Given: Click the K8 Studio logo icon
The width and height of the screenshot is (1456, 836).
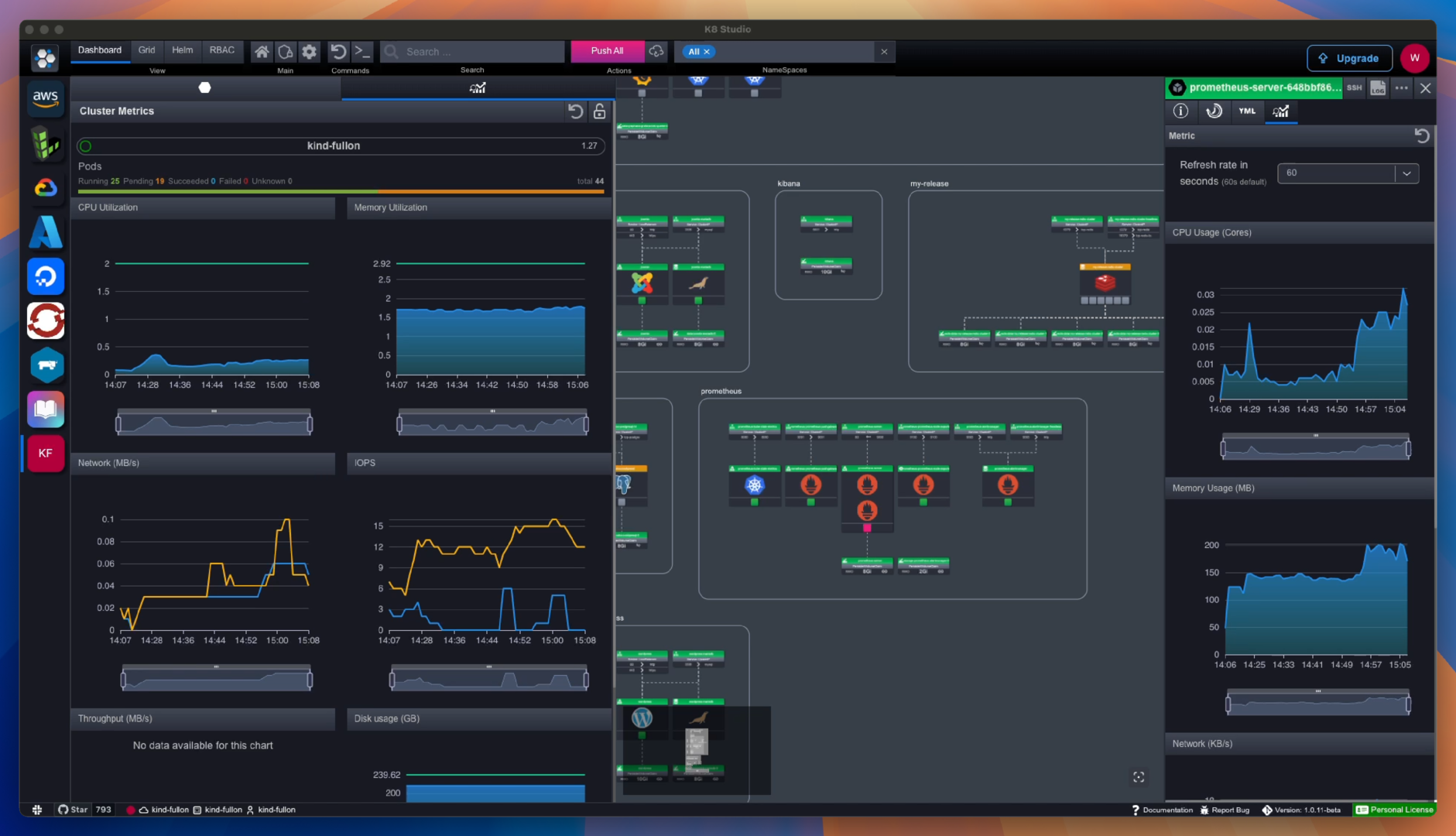Looking at the screenshot, I should click(x=45, y=57).
